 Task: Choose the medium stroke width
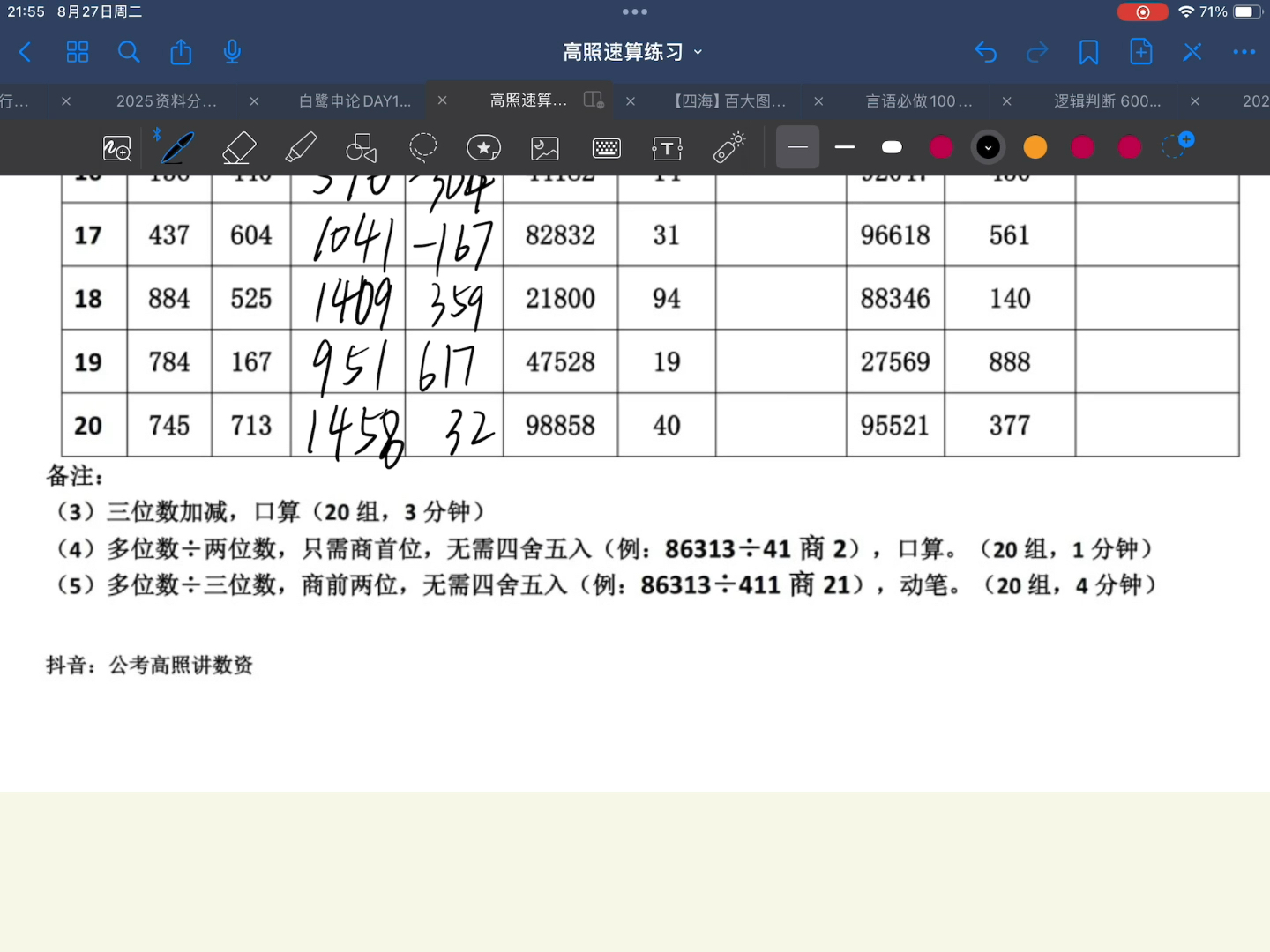click(x=845, y=147)
